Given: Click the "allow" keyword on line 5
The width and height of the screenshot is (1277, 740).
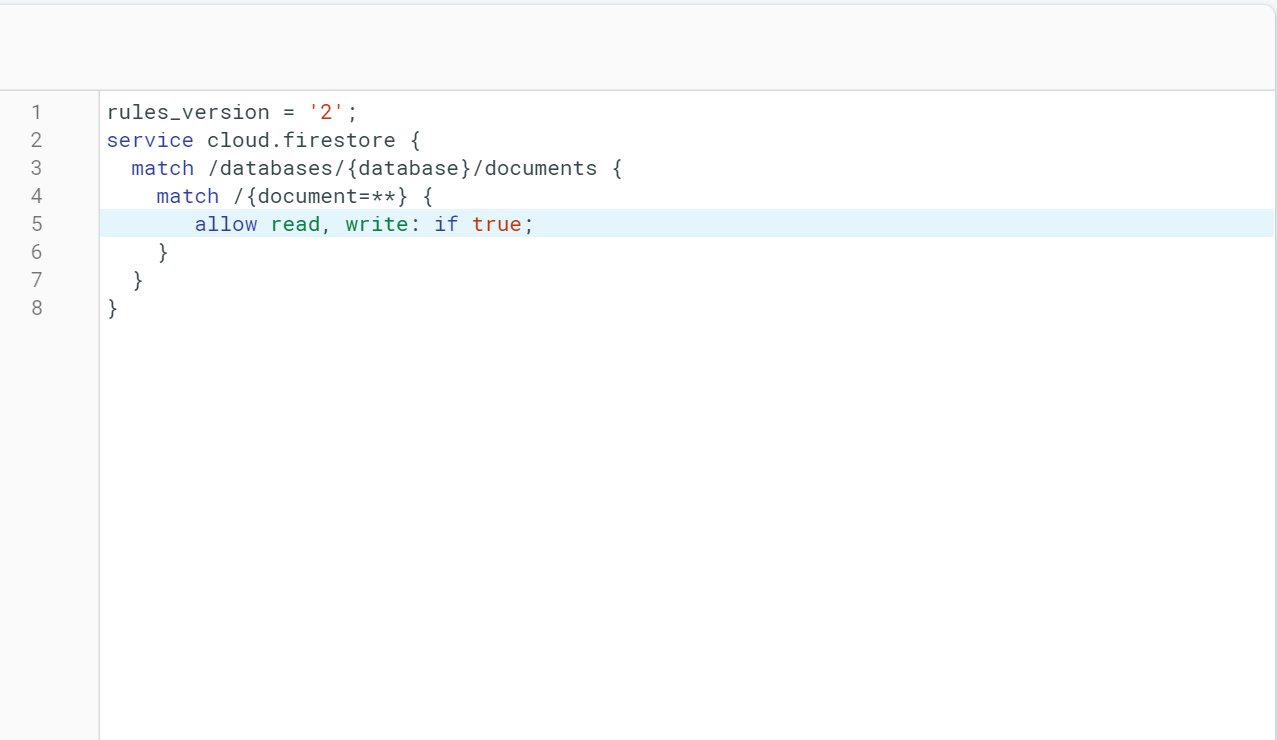Looking at the screenshot, I should [x=226, y=224].
